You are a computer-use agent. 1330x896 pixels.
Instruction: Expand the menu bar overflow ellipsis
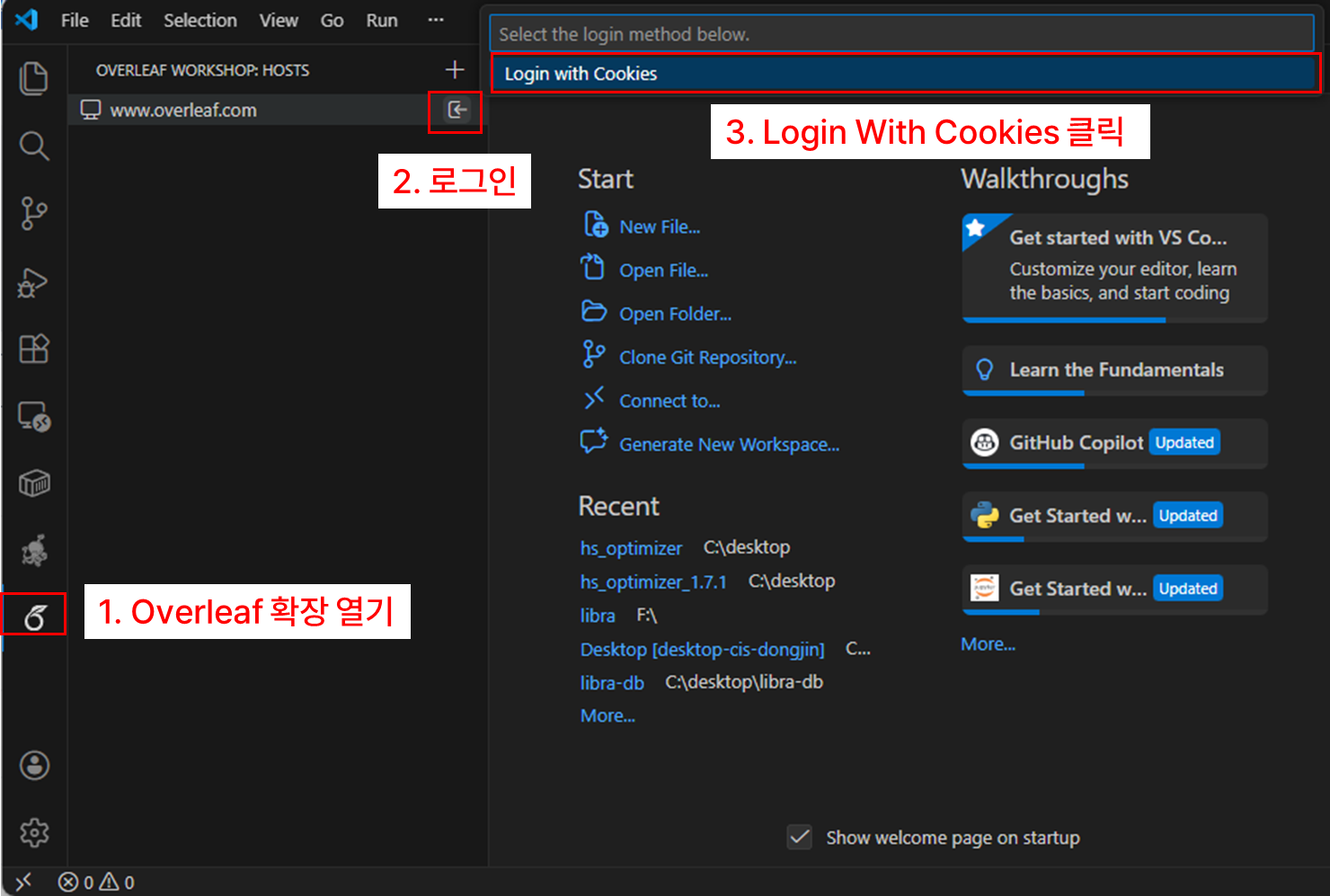point(436,20)
